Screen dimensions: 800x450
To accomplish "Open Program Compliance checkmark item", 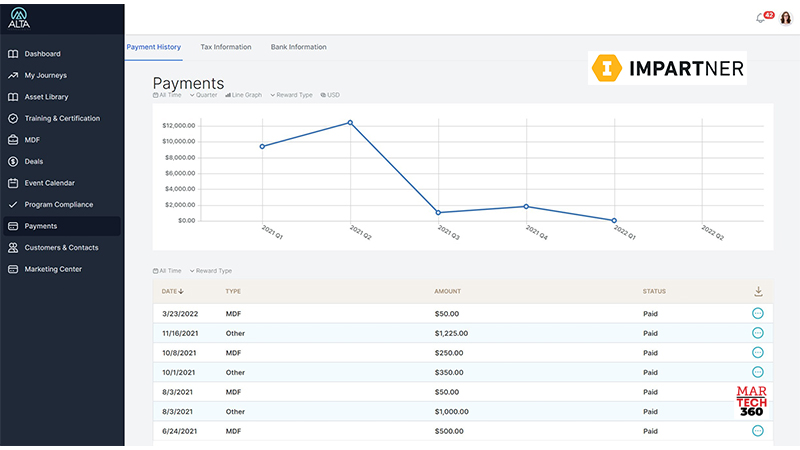I will point(59,205).
